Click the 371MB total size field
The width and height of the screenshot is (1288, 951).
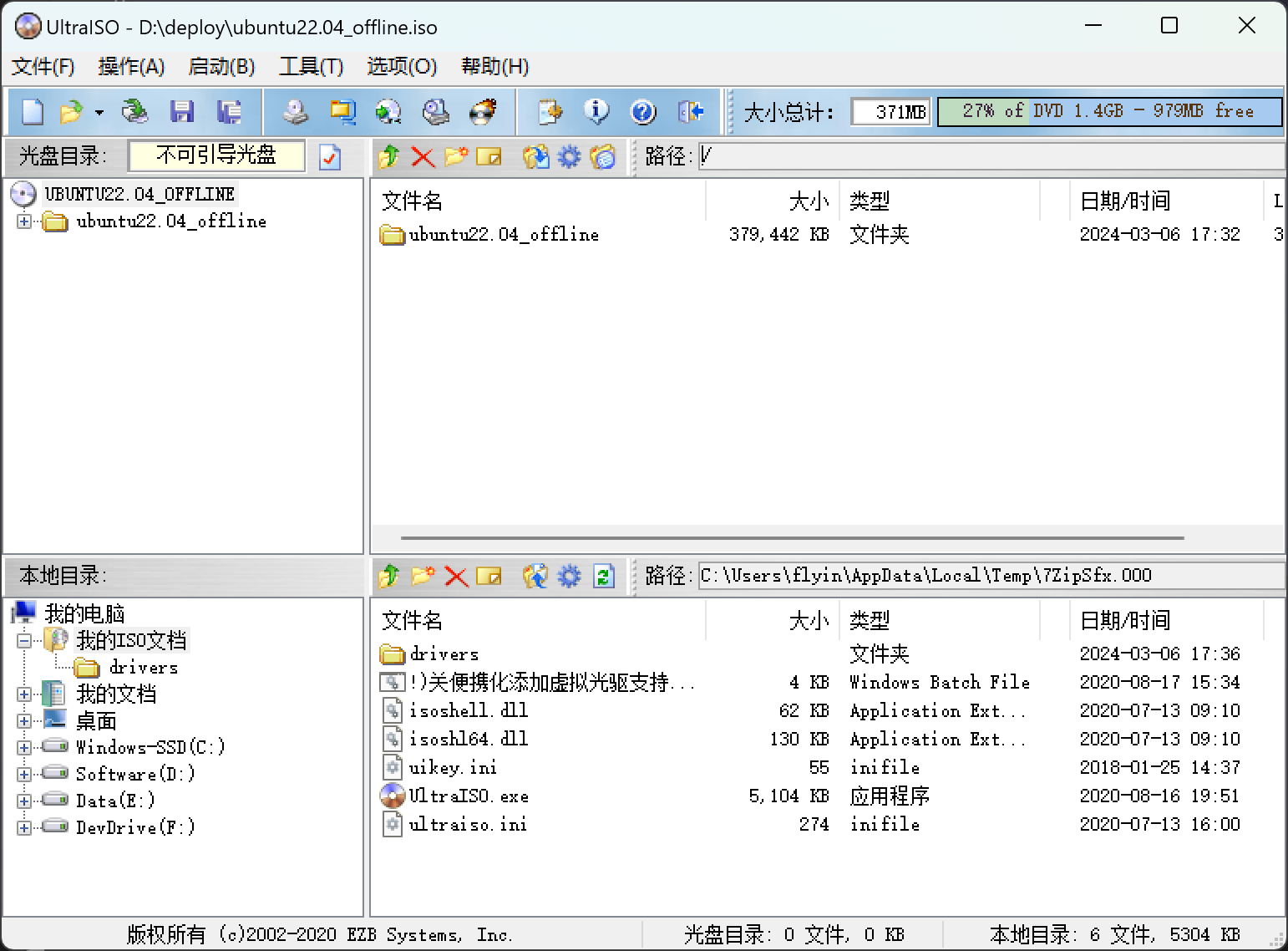pos(891,111)
